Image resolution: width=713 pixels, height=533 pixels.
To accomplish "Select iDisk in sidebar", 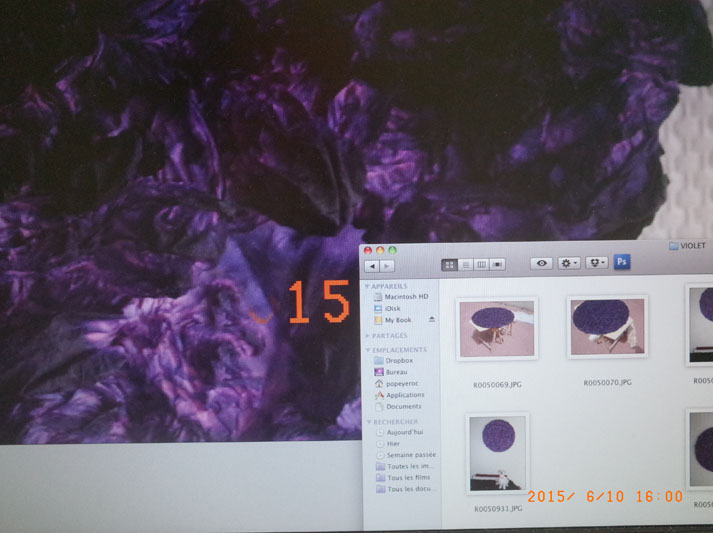I will click(x=387, y=308).
